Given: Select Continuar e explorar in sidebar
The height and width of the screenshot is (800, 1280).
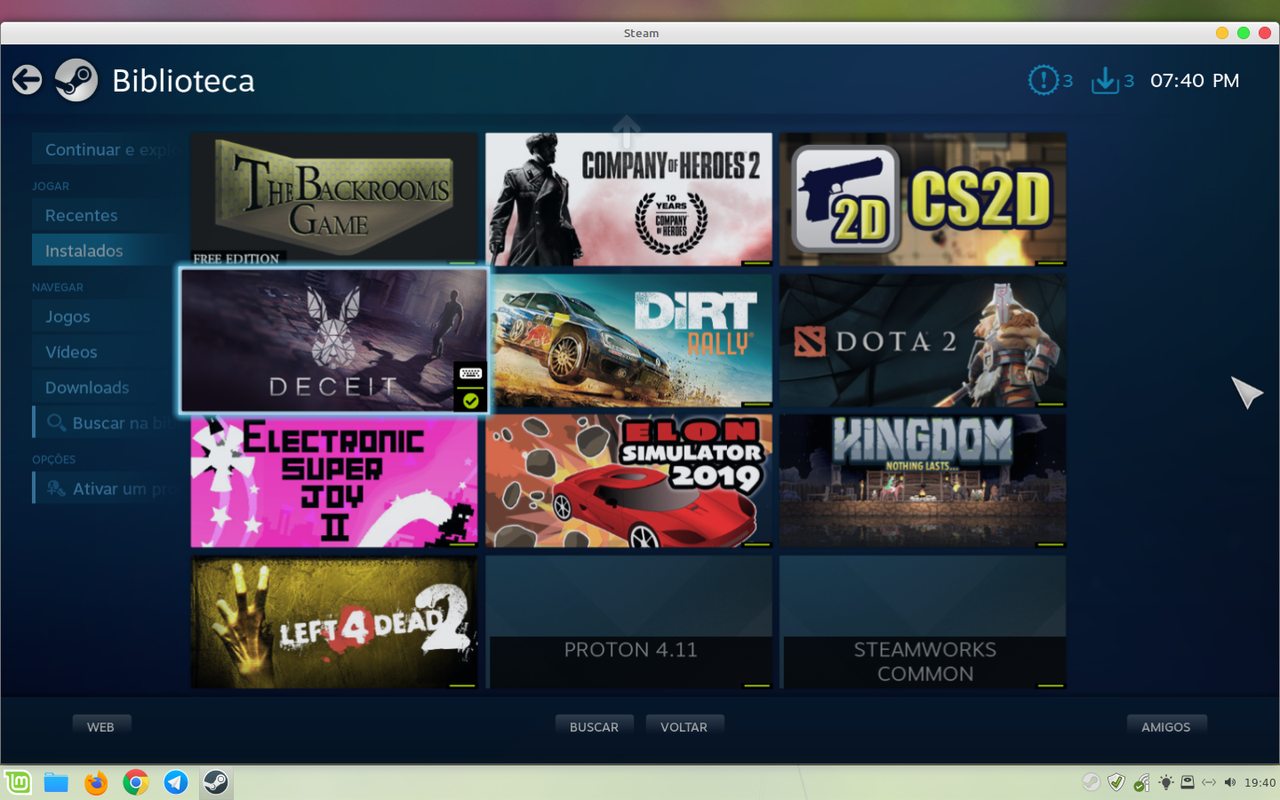Looking at the screenshot, I should [x=108, y=149].
